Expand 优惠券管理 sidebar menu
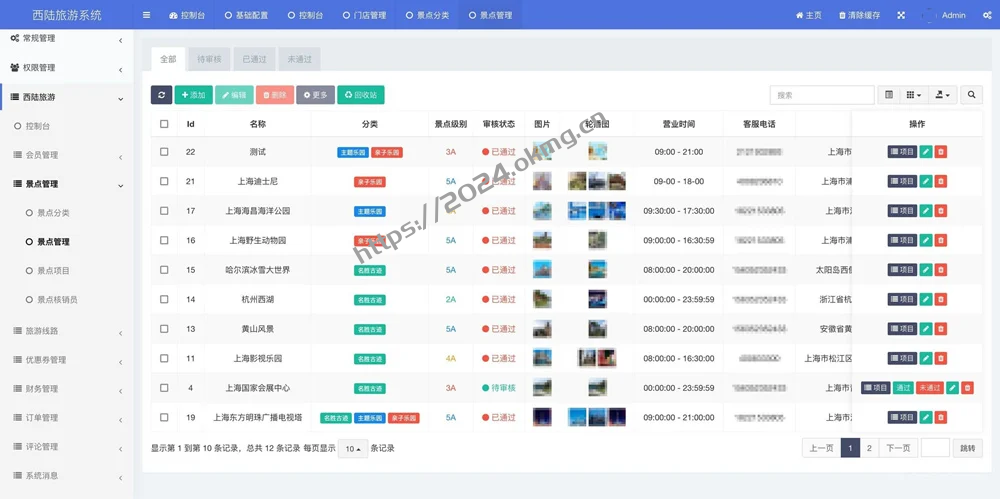The height and width of the screenshot is (499, 1000). [66, 360]
